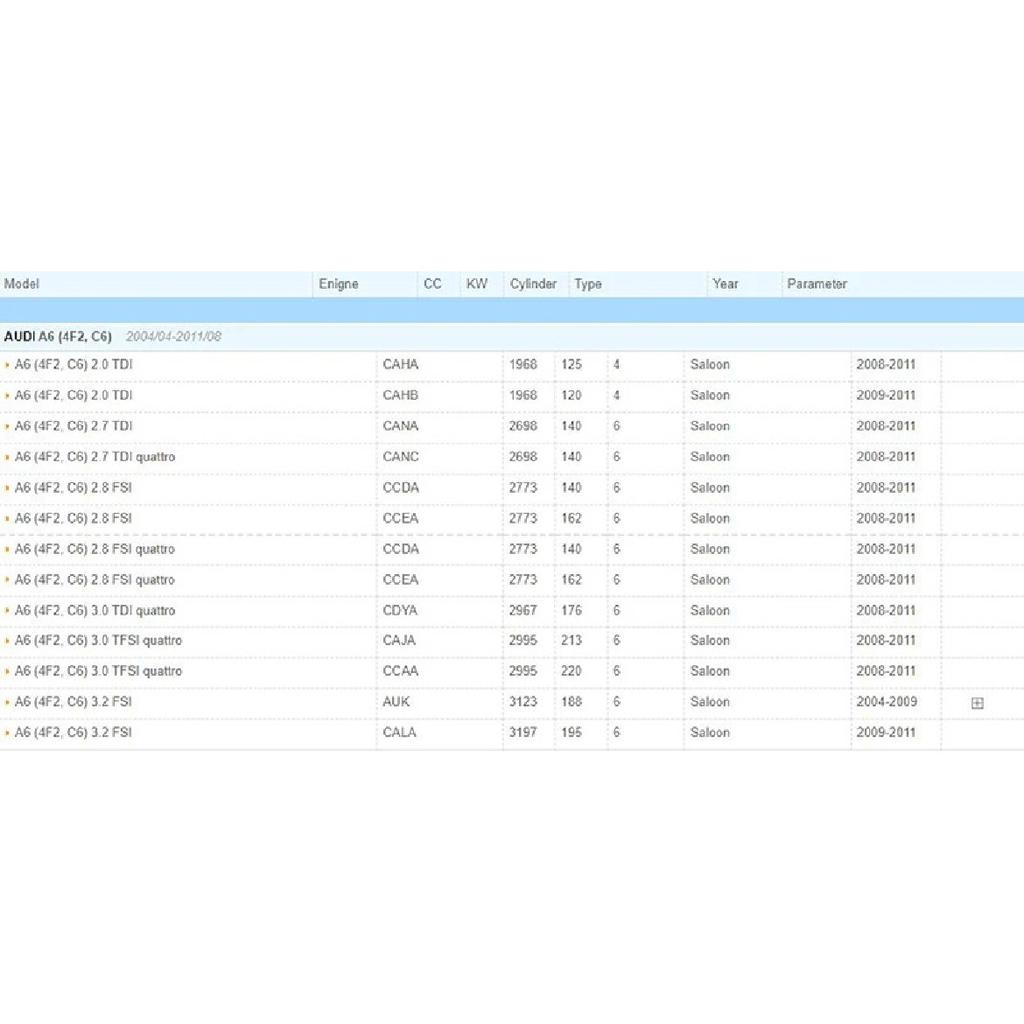Click engine code AUK
This screenshot has width=1024, height=1024.
pos(396,702)
